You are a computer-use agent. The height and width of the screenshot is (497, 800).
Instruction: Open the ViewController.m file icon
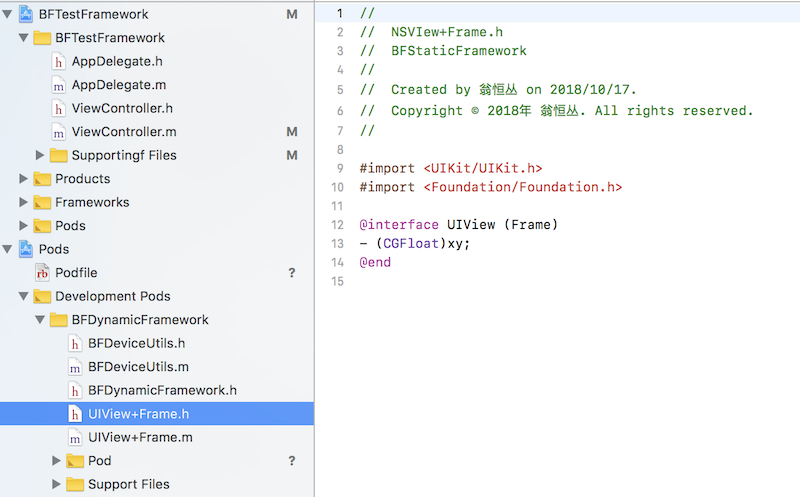59,132
